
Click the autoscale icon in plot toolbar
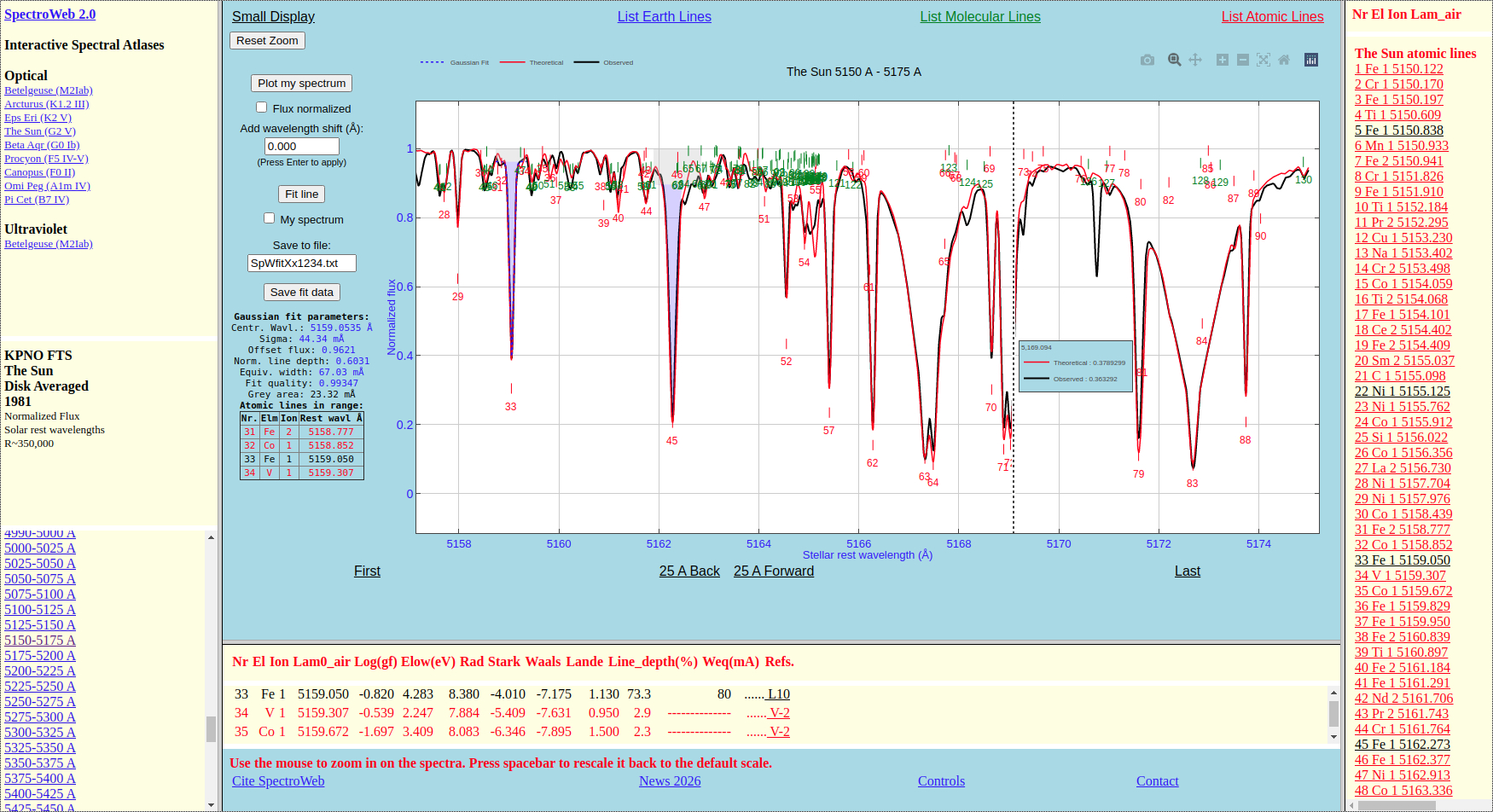(1264, 60)
